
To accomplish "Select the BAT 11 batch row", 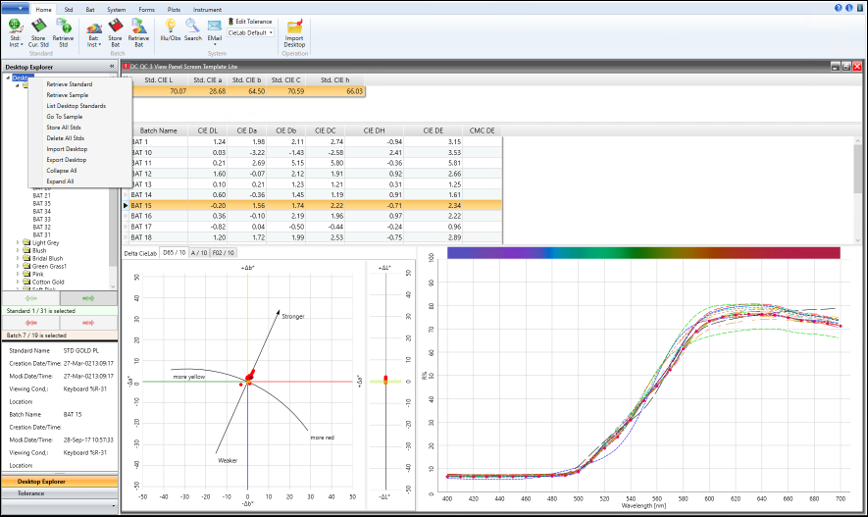I will tap(313, 163).
